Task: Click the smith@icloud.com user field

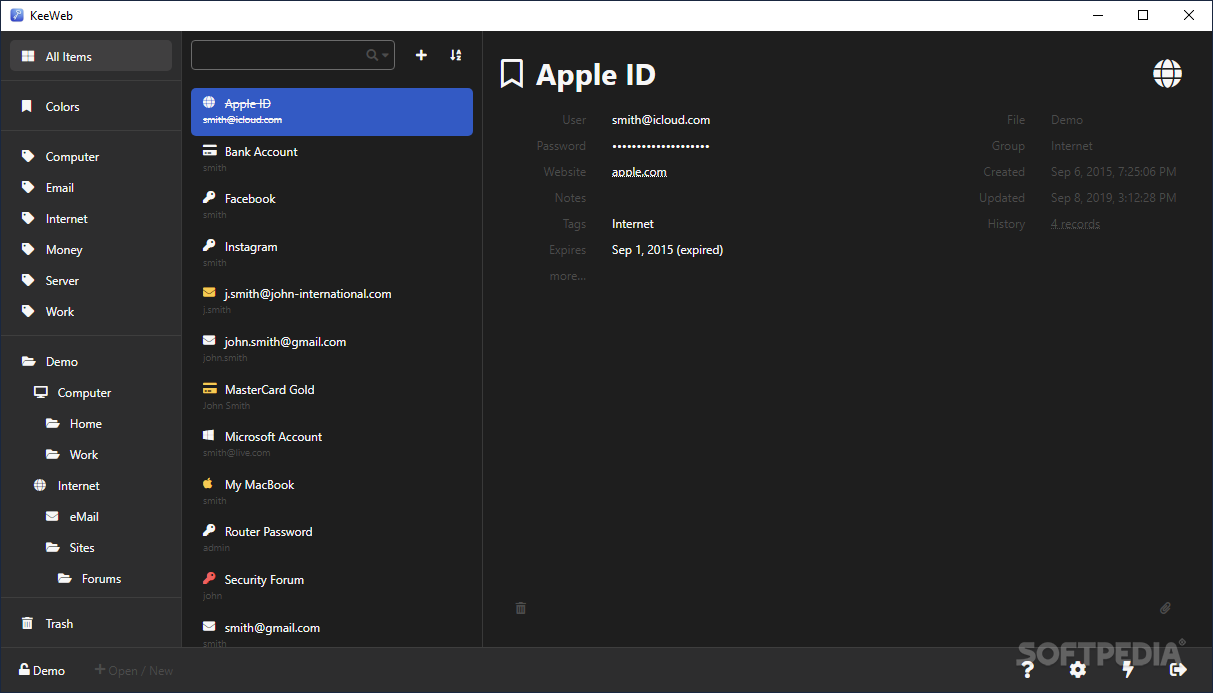Action: pos(661,120)
